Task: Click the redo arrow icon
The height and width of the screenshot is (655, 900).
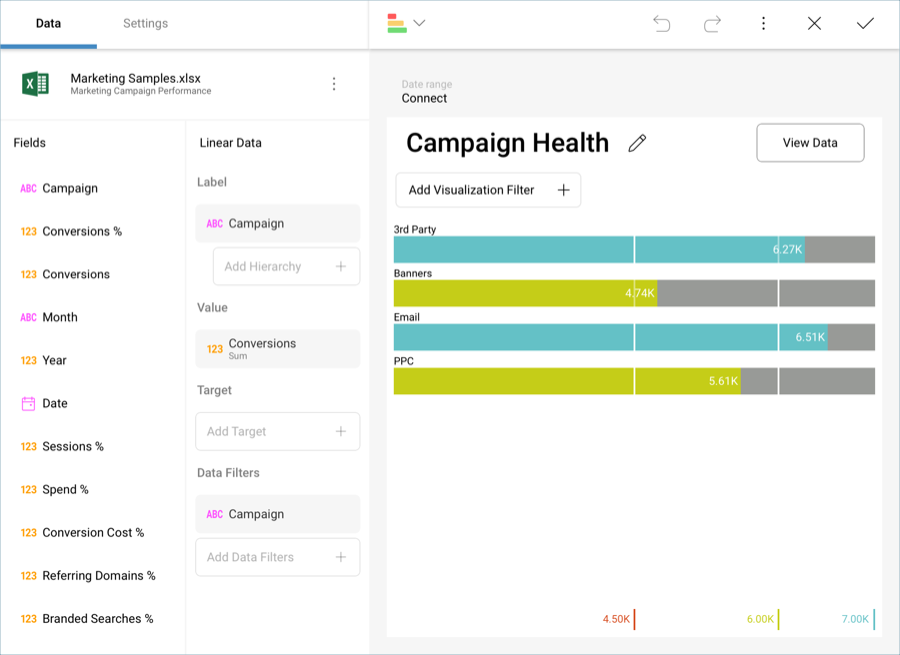Action: [x=712, y=24]
